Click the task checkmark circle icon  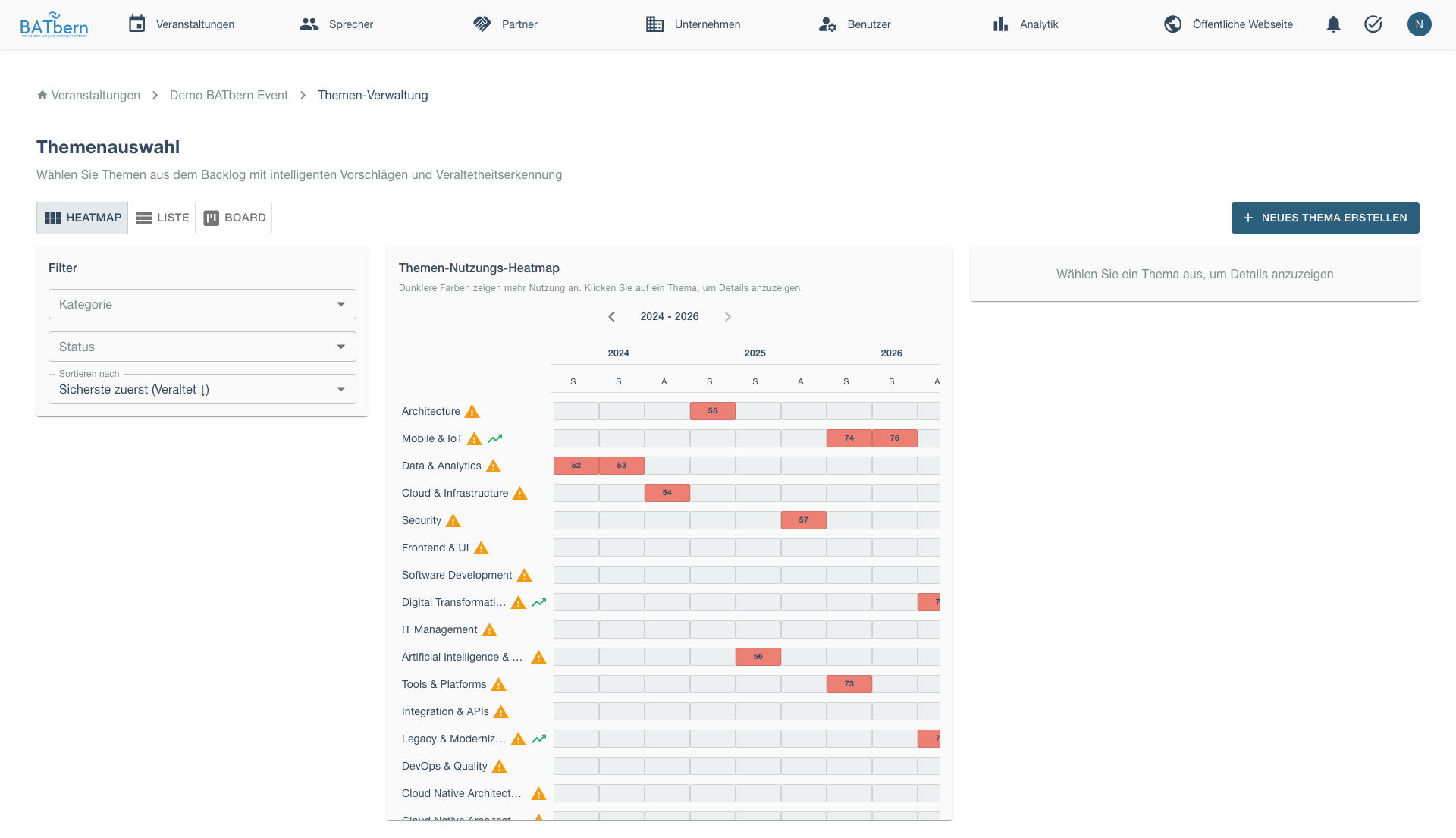[1373, 24]
